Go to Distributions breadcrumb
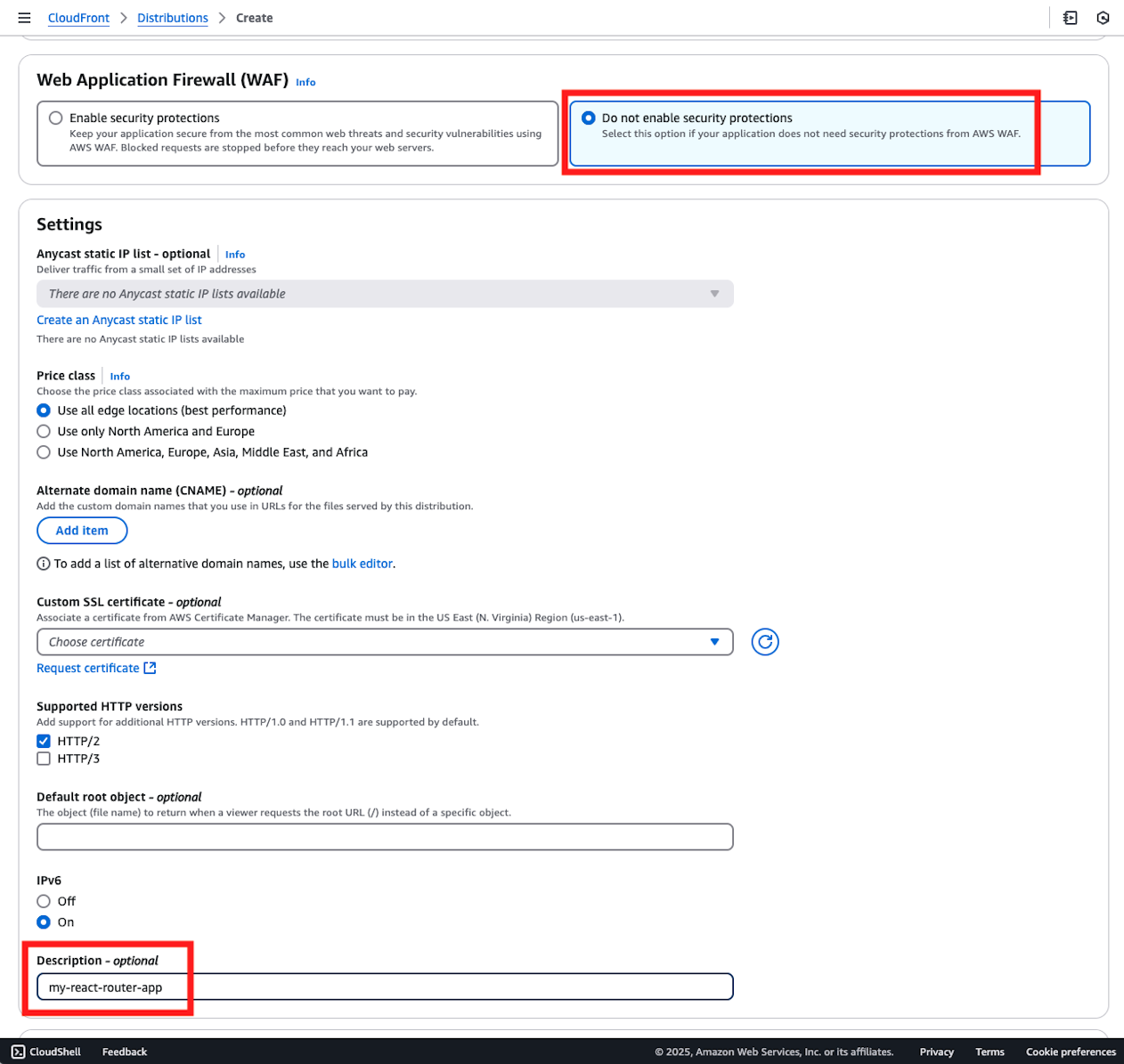 (x=173, y=18)
